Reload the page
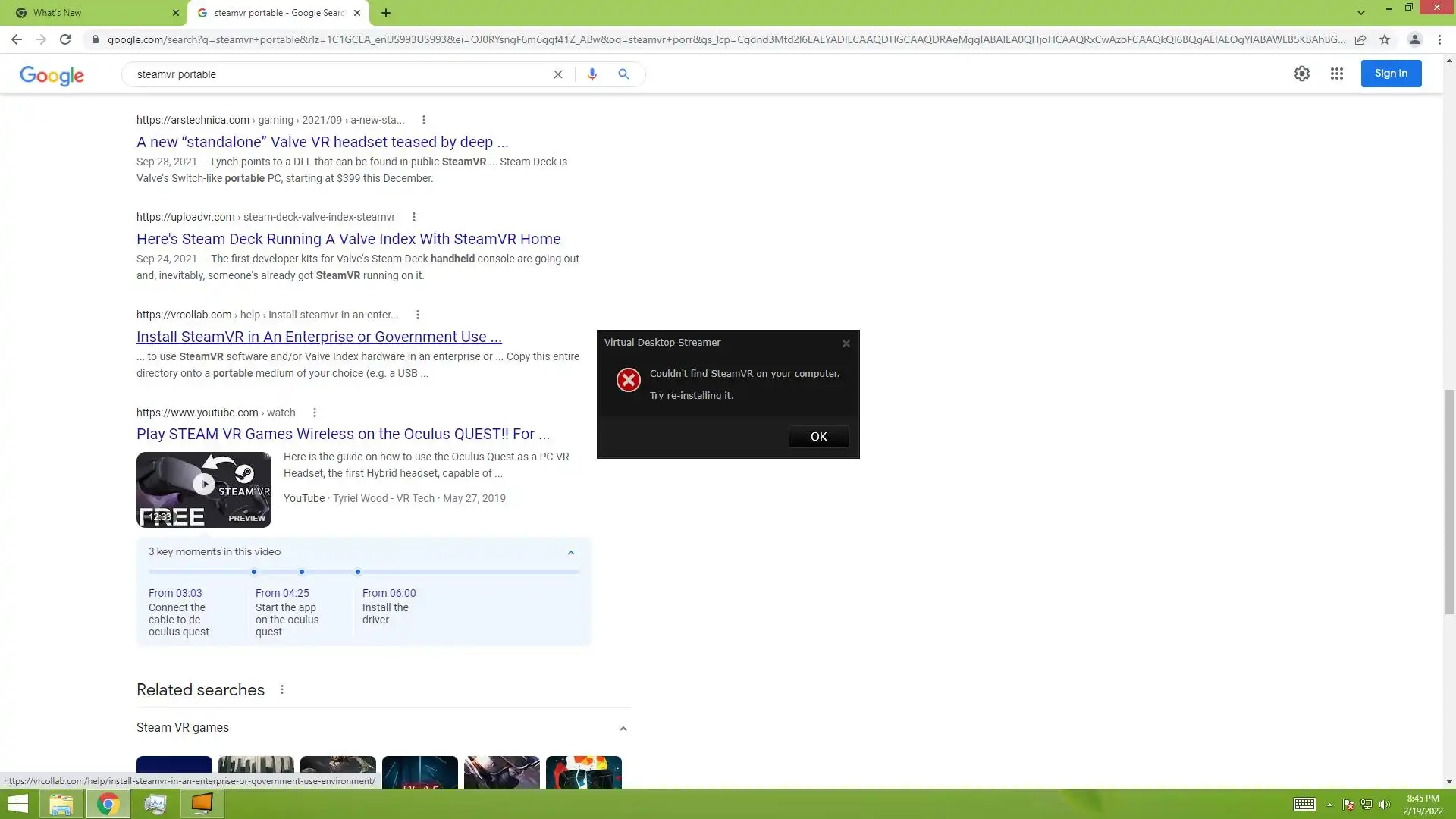Image resolution: width=1456 pixels, height=819 pixels. click(x=65, y=39)
